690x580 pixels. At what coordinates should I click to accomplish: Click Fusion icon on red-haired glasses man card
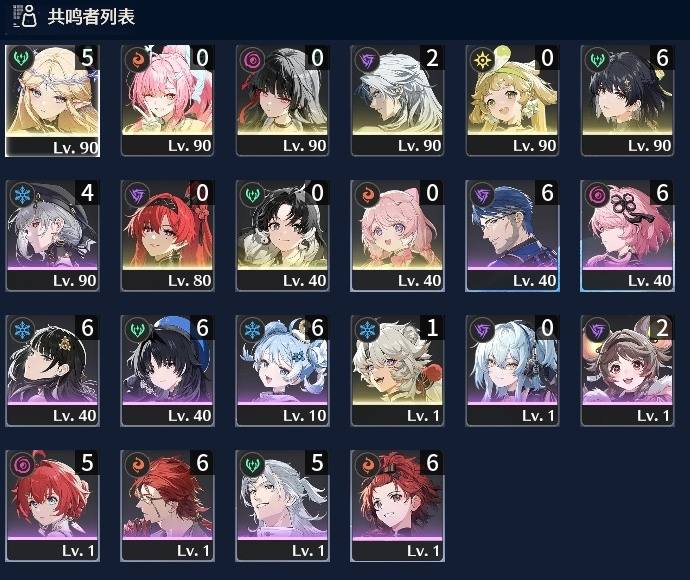pyautogui.click(x=136, y=463)
